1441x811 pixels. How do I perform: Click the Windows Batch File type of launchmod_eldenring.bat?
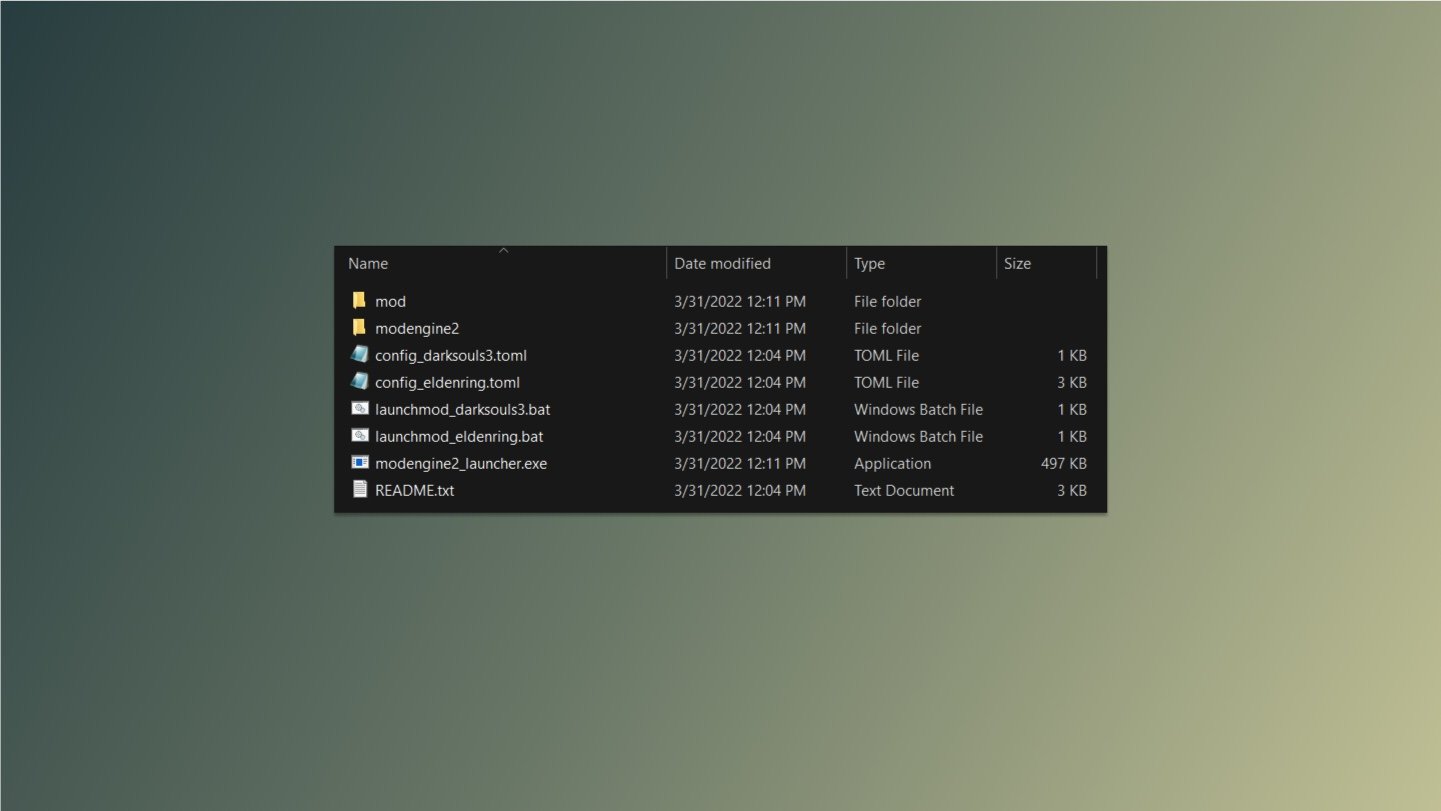coord(919,436)
